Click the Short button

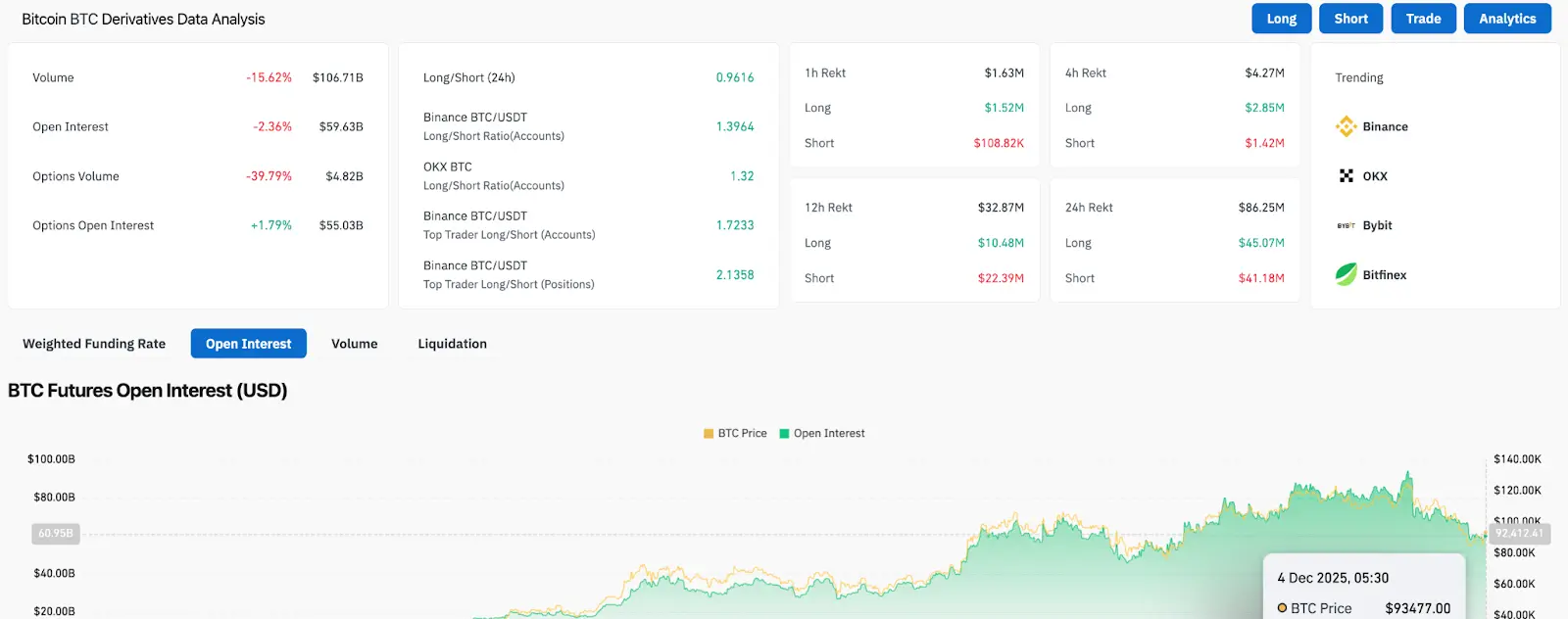(1351, 19)
